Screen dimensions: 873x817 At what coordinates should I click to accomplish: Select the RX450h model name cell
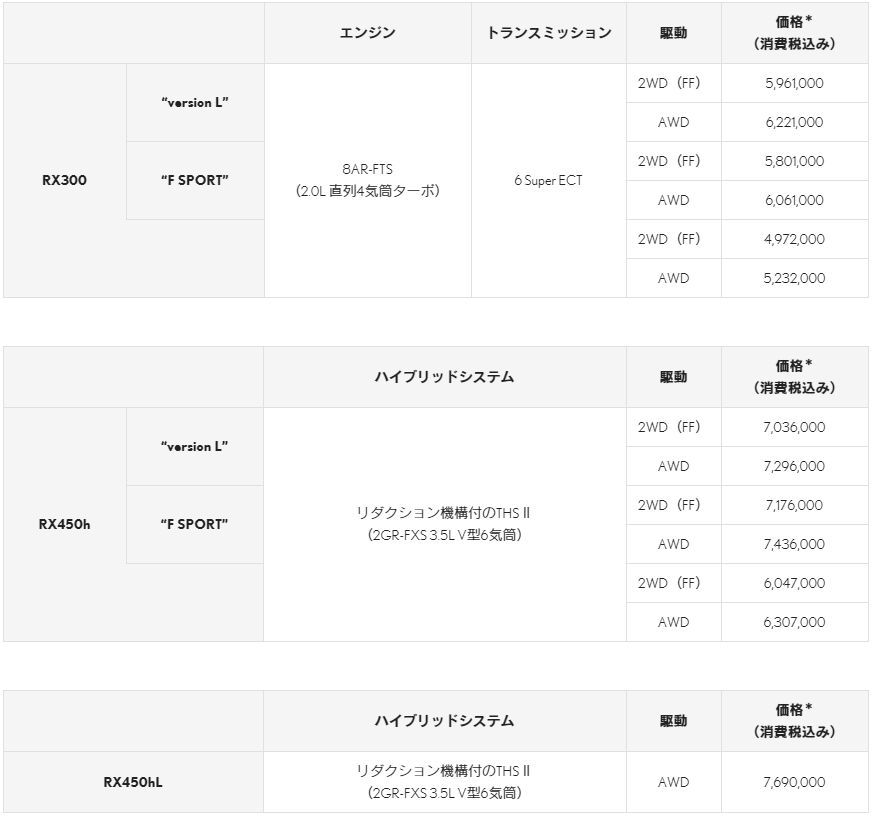tap(65, 524)
